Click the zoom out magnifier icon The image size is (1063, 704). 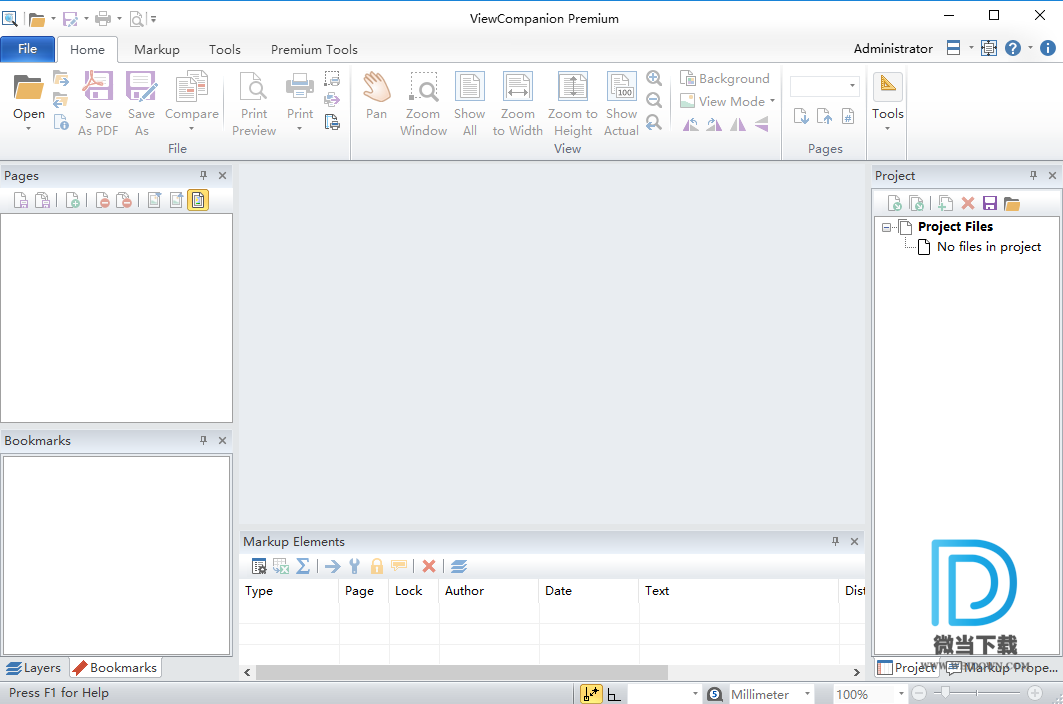pyautogui.click(x=654, y=100)
